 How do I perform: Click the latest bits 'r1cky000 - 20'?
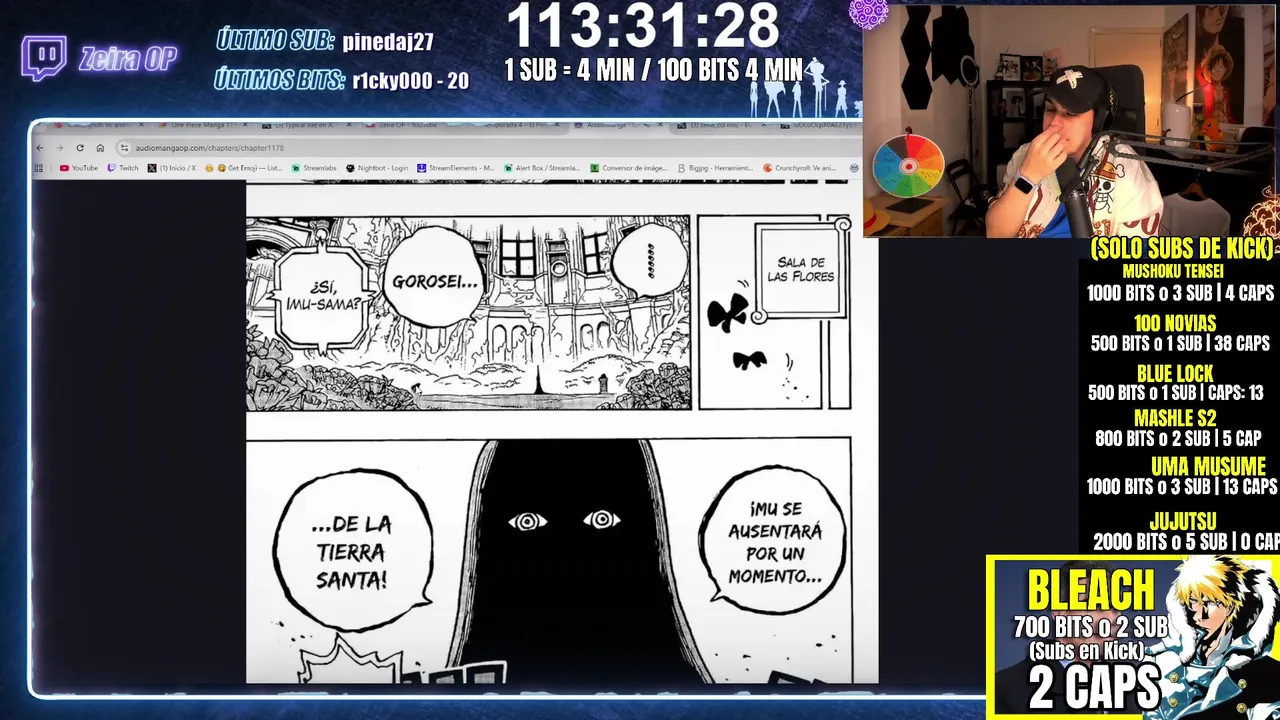pyautogui.click(x=410, y=81)
